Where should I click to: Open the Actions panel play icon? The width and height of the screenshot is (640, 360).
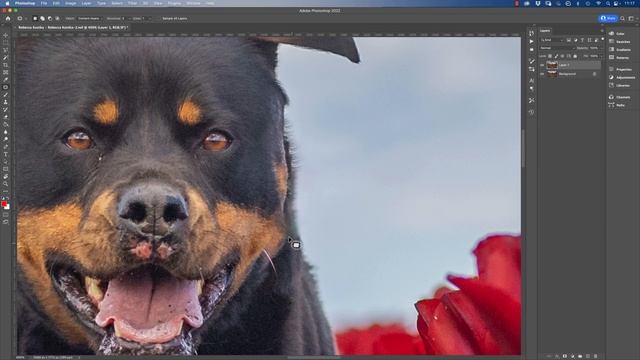point(531,41)
